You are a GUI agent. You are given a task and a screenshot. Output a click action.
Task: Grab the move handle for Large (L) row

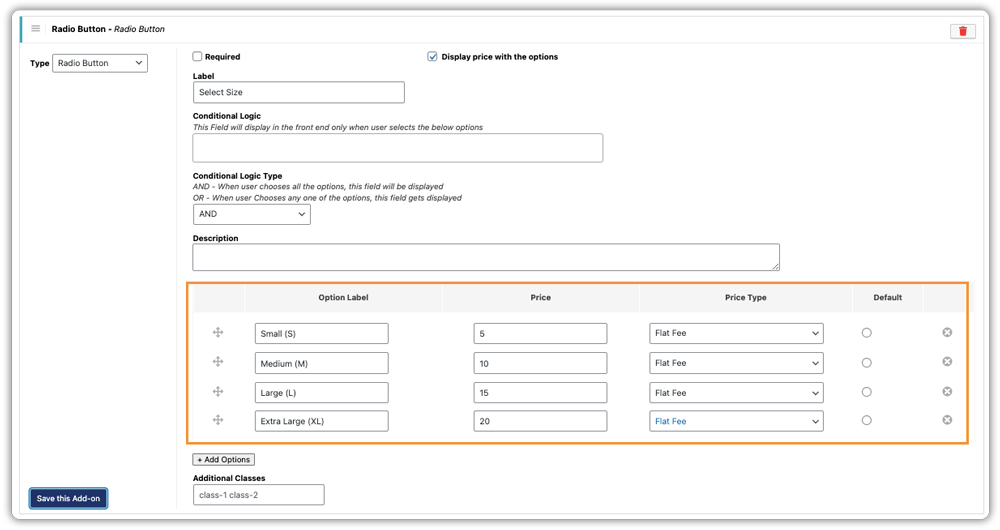tap(217, 392)
